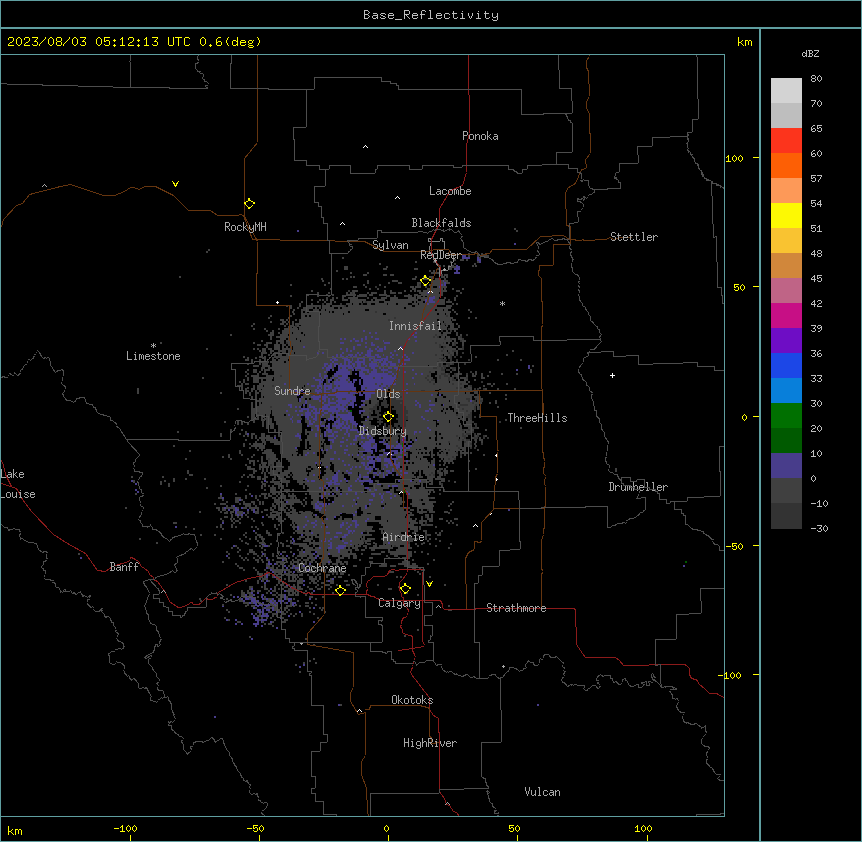862x842 pixels.
Task: Pick the slate-purple 10-0 dBZ legend swatch
Action: 786,466
